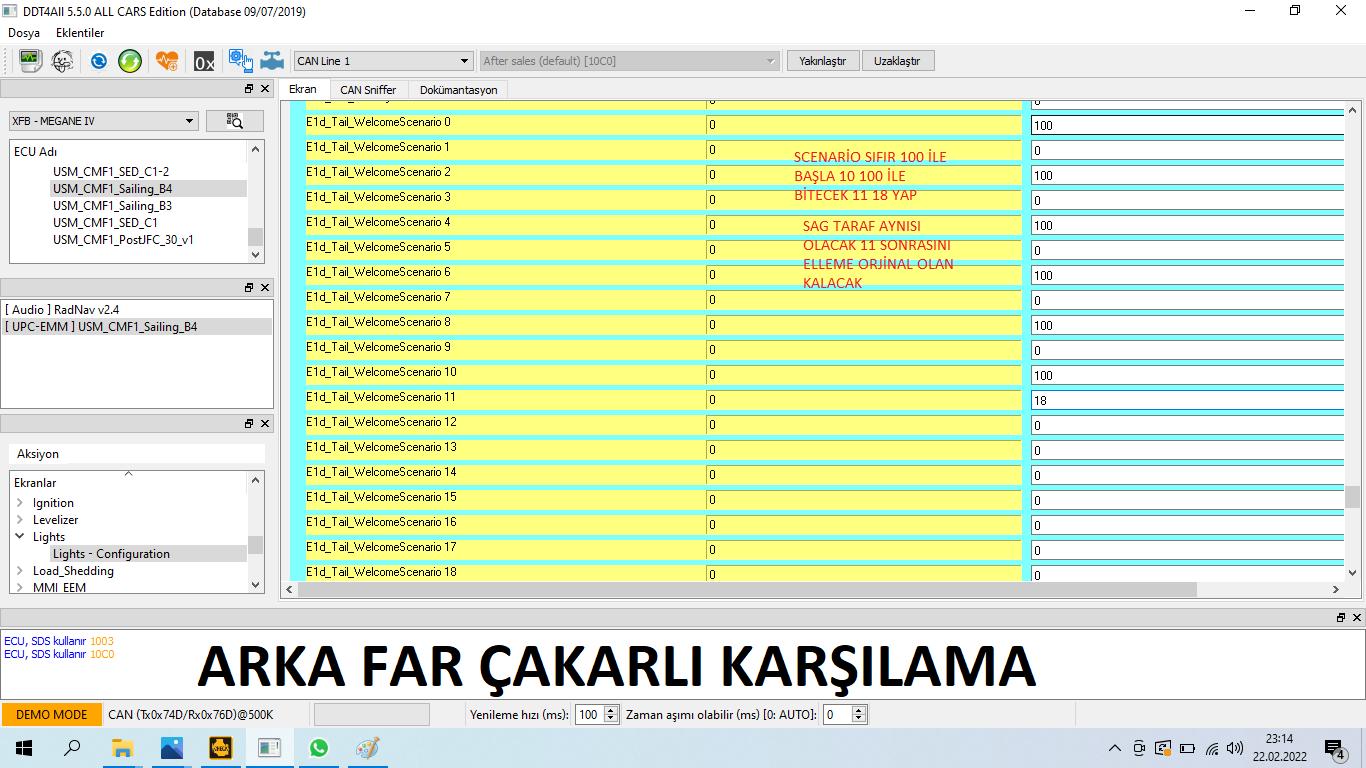The height and width of the screenshot is (768, 1366).
Task: Open WhatsApp from the taskbar
Action: coord(318,748)
